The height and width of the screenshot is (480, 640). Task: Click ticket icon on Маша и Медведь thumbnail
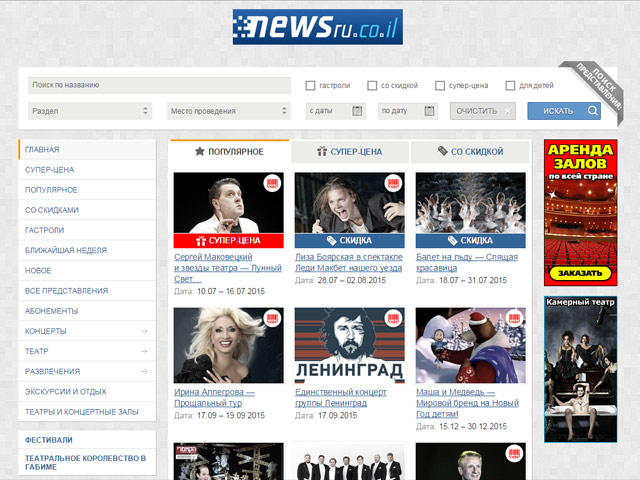(x=514, y=318)
